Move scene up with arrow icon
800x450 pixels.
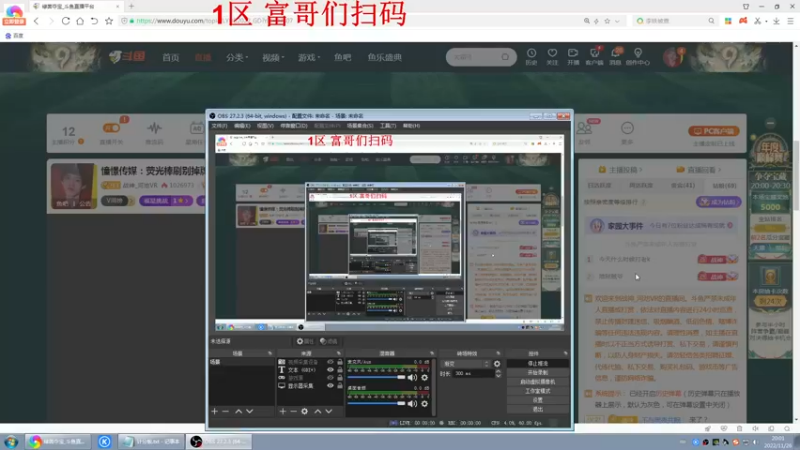coord(238,411)
